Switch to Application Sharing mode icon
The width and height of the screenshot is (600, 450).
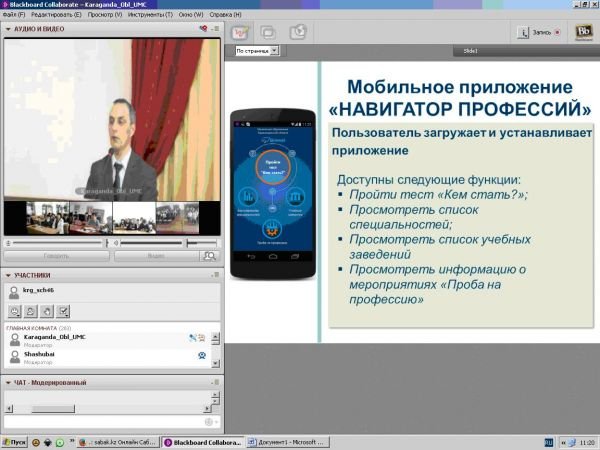coord(269,32)
